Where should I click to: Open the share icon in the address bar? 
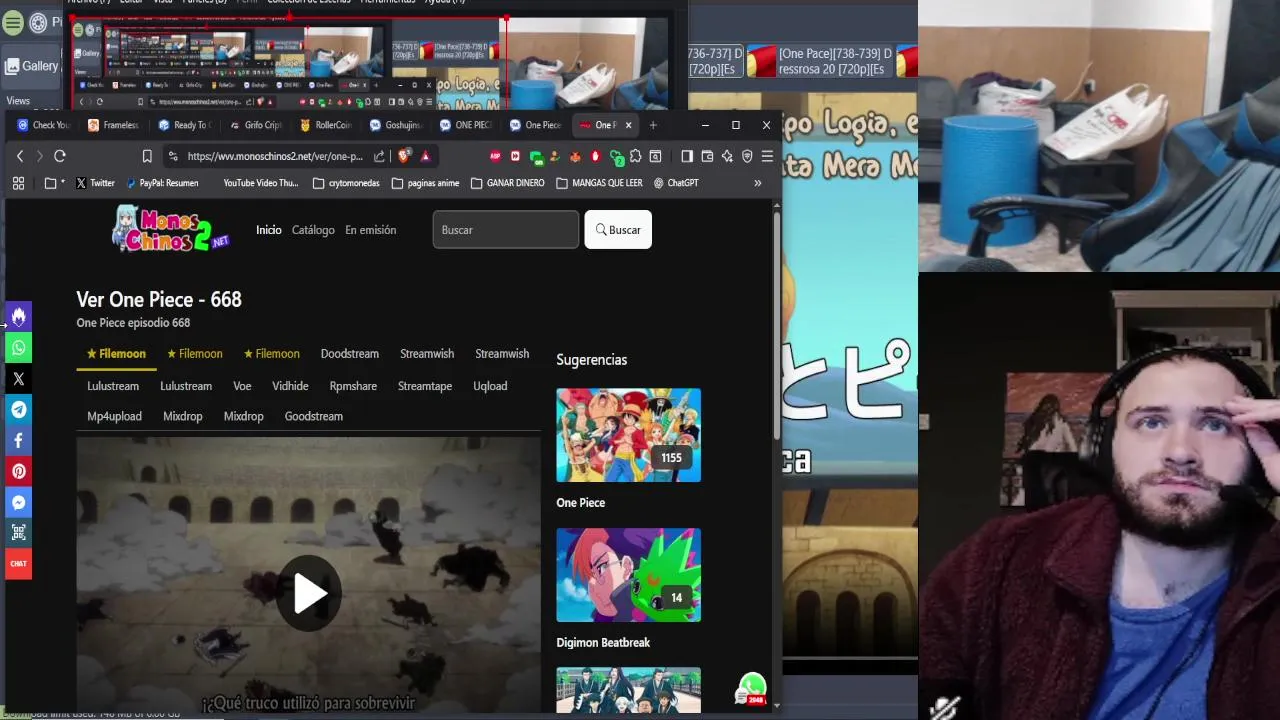379,156
